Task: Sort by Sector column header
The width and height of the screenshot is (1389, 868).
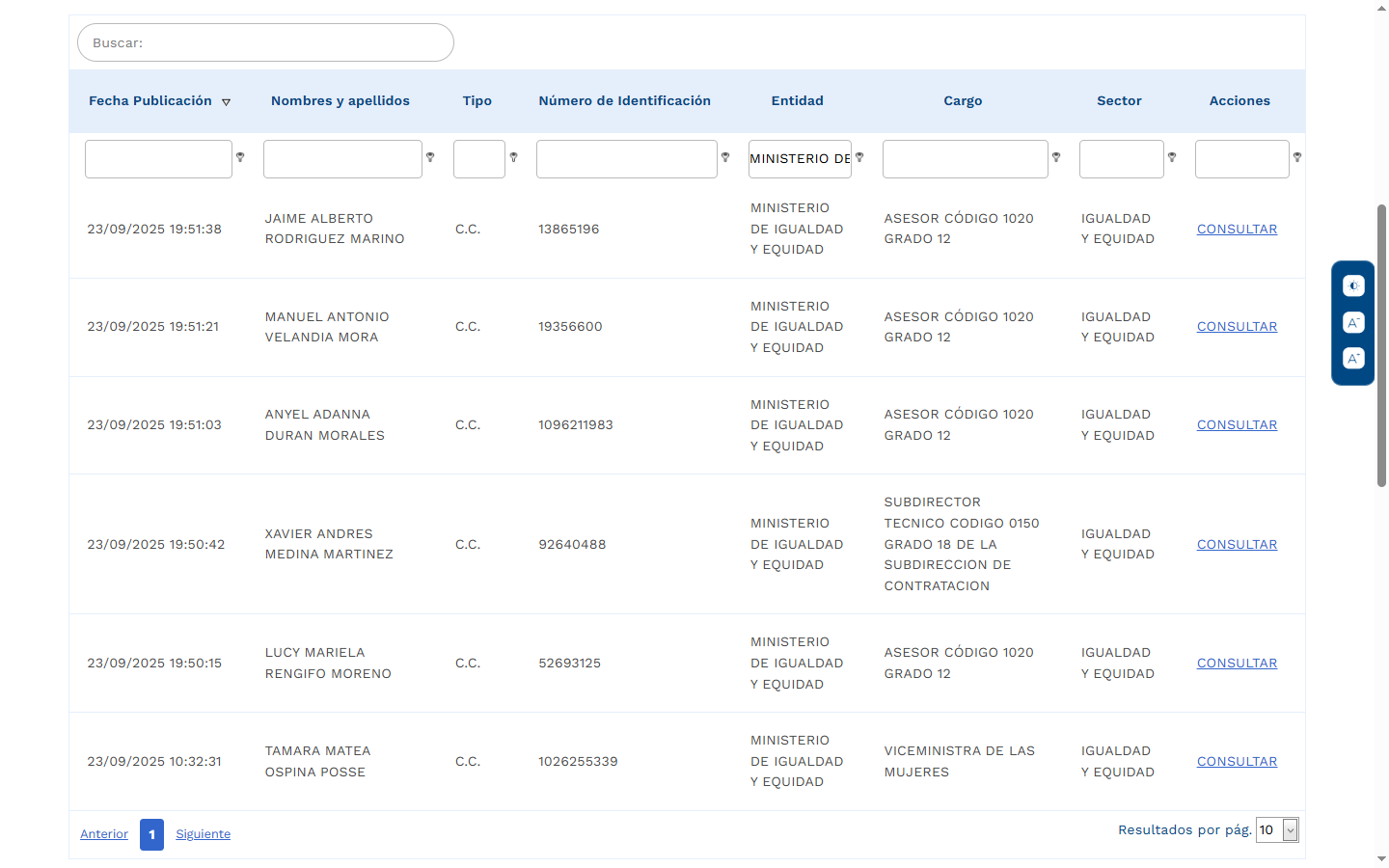Action: (x=1119, y=100)
